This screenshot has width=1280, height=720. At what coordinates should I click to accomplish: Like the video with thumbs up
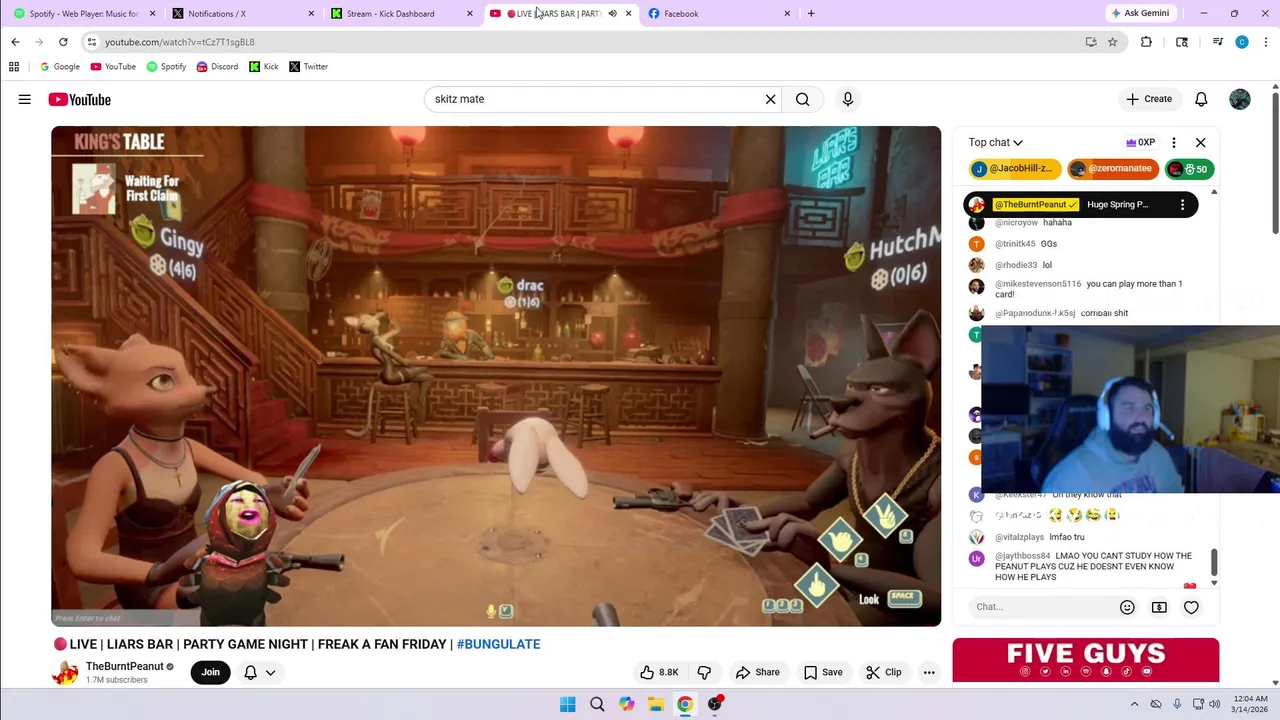pos(659,672)
